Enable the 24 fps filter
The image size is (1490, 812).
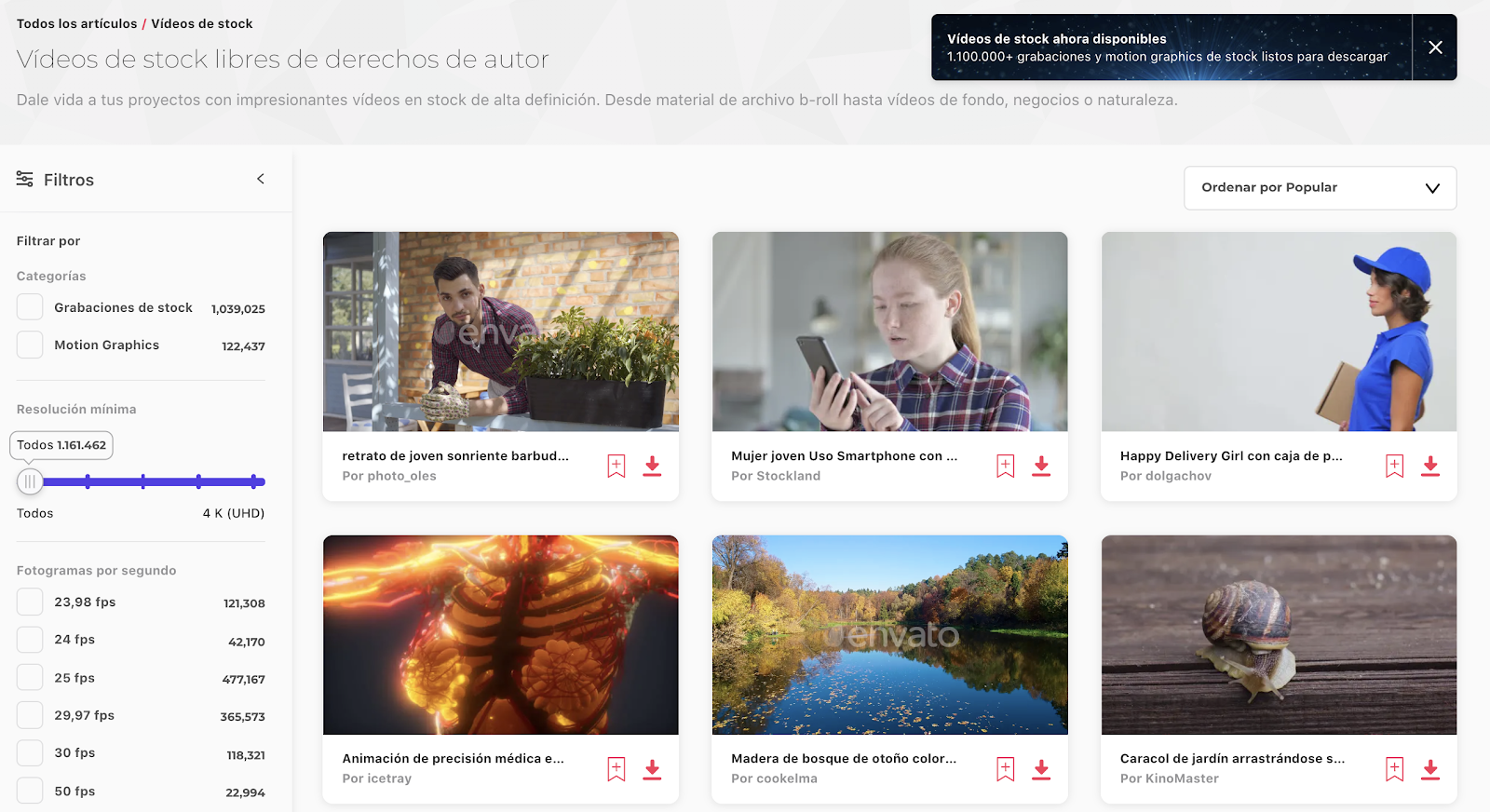pos(30,640)
